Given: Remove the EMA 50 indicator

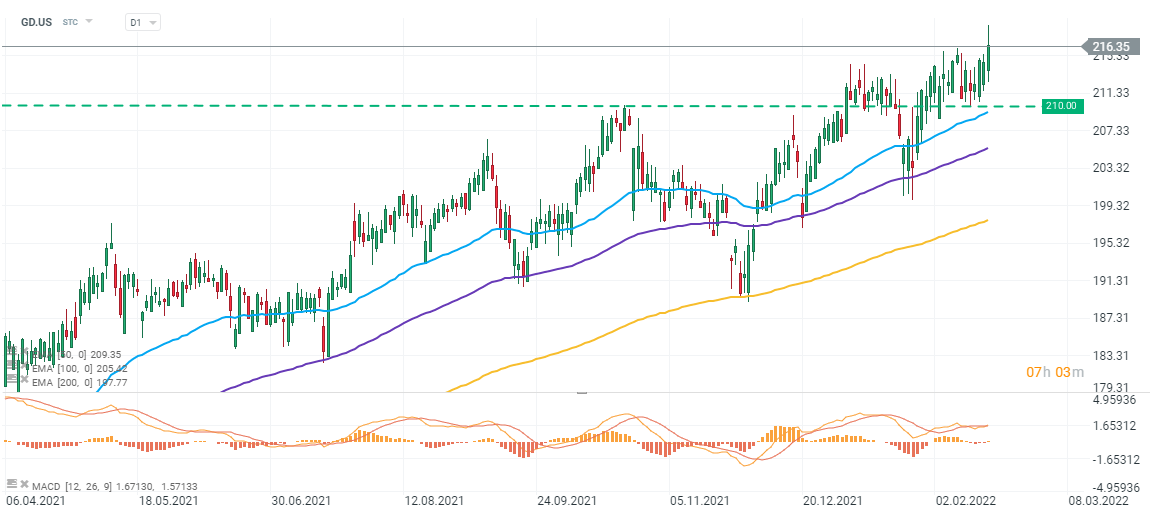Looking at the screenshot, I should [24, 351].
